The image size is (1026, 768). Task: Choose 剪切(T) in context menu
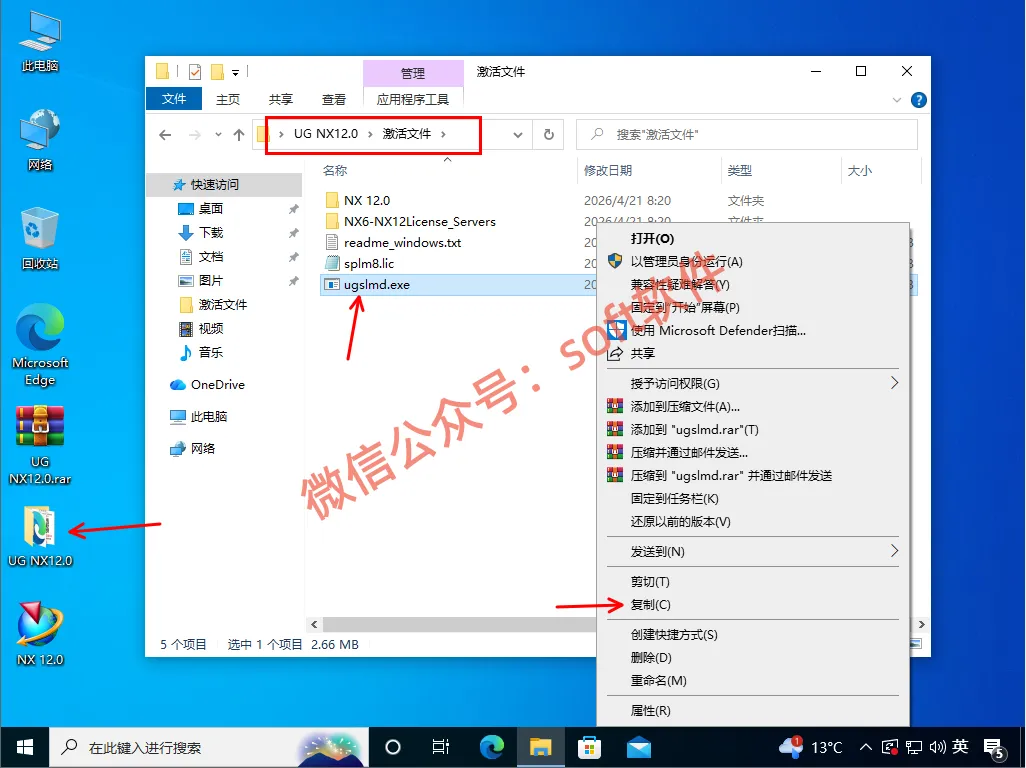752,582
